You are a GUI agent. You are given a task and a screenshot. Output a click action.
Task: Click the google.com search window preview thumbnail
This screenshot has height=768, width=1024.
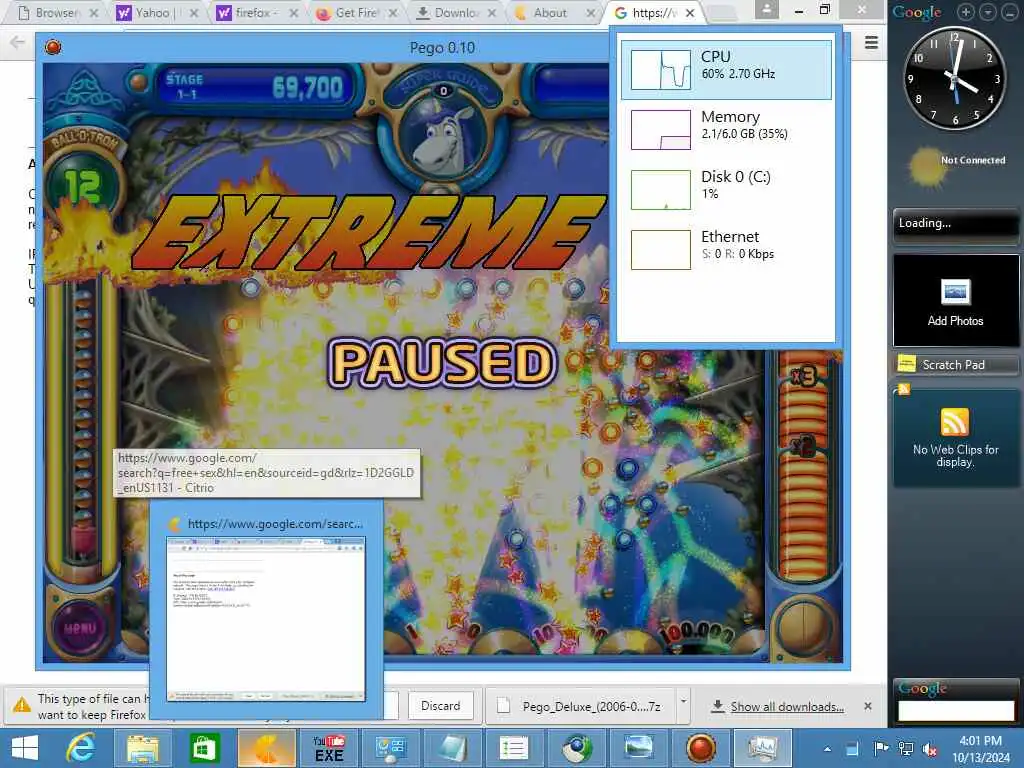point(266,619)
